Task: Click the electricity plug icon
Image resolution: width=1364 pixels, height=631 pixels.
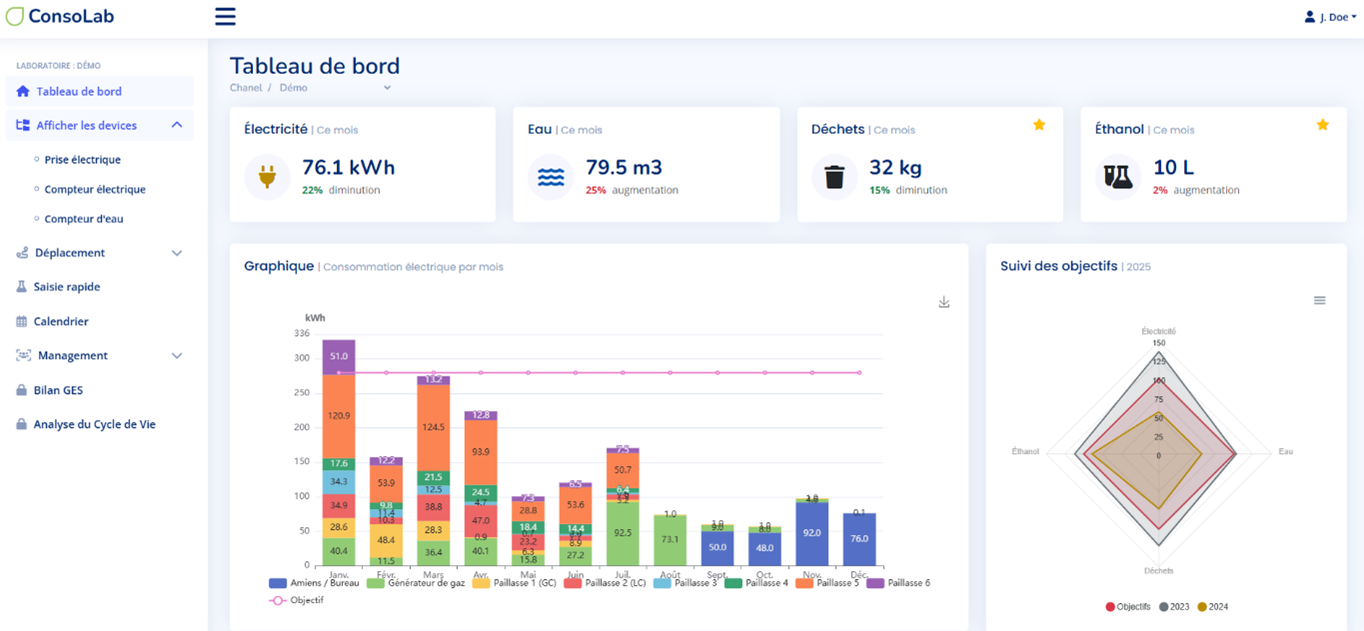Action: 267,177
